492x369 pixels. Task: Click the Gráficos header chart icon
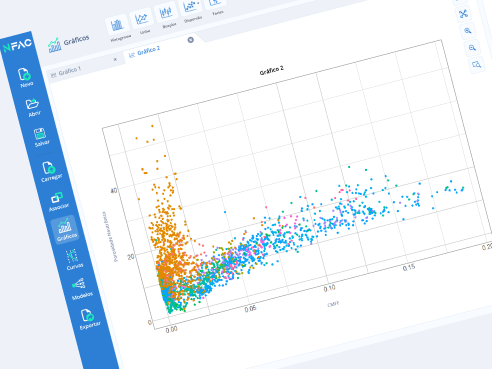(x=54, y=45)
